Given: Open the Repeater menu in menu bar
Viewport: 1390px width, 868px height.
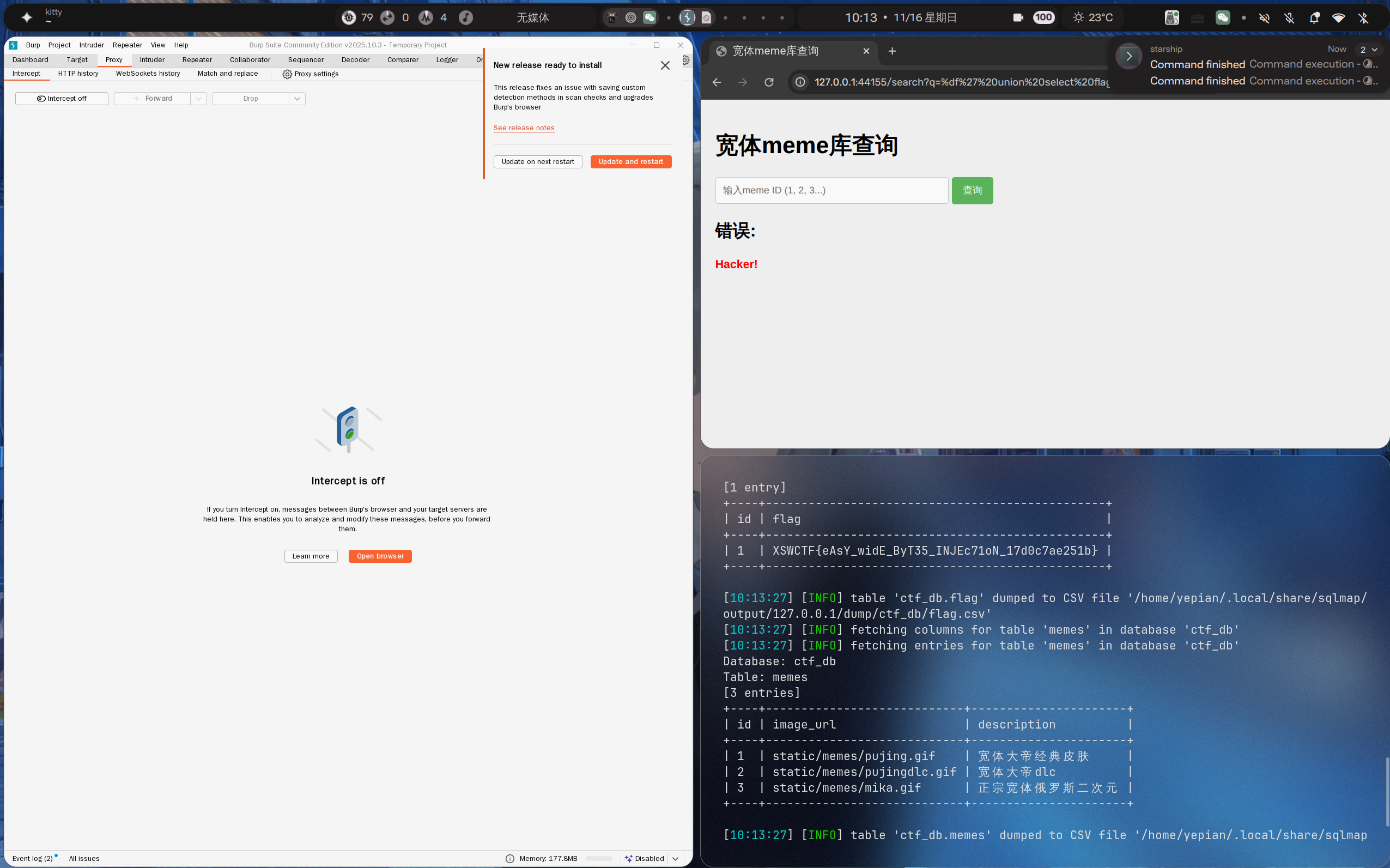Looking at the screenshot, I should [127, 45].
